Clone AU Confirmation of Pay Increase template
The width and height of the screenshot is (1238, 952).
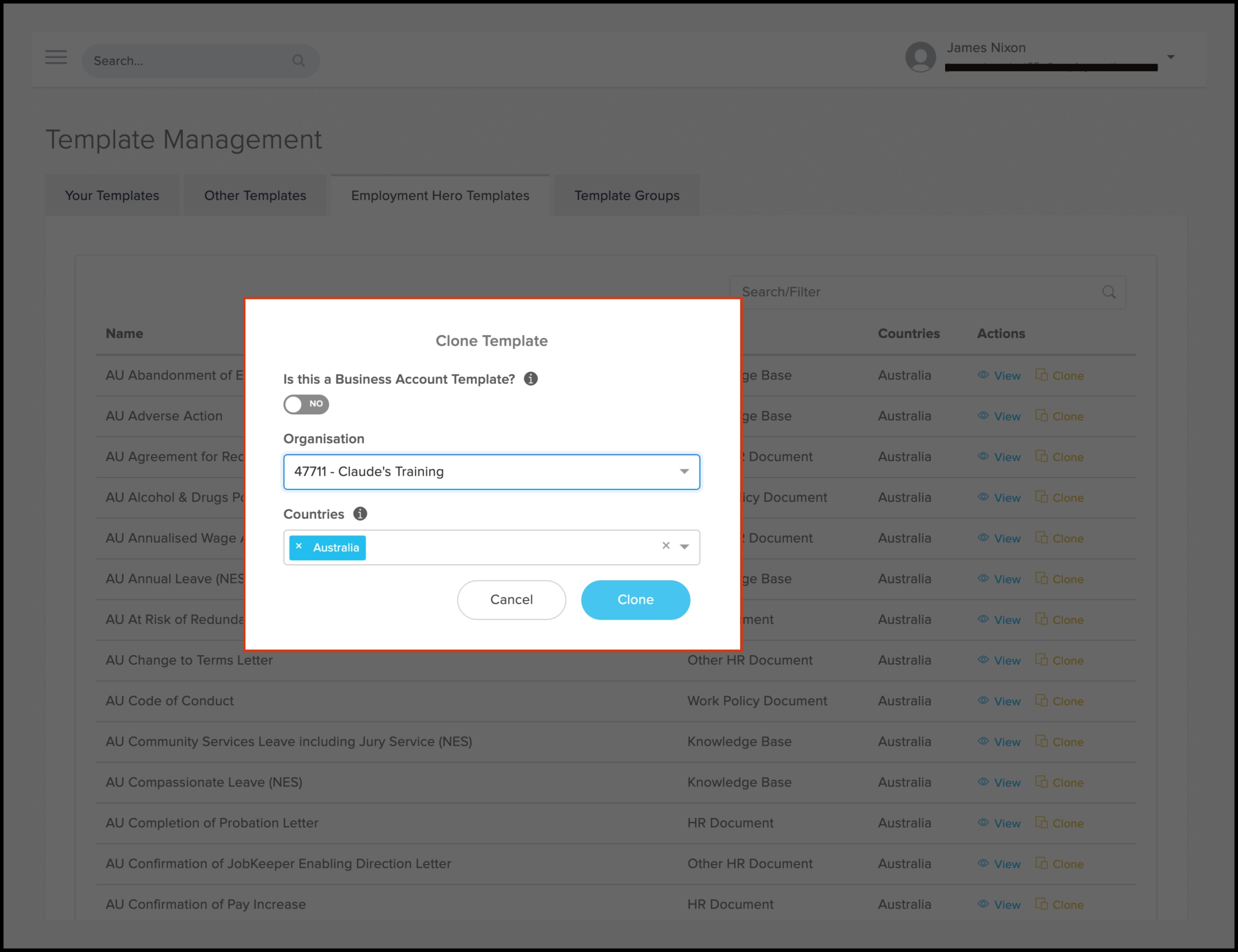click(1059, 904)
